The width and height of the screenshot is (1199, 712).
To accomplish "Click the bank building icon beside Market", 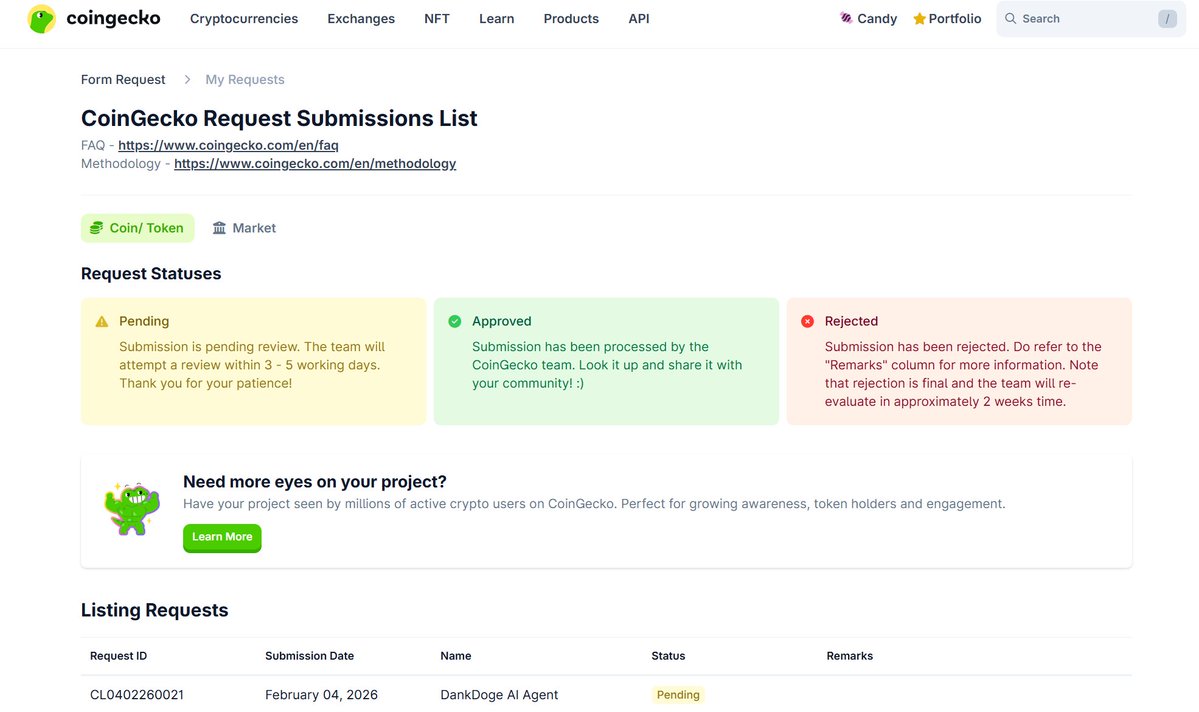I will [219, 228].
